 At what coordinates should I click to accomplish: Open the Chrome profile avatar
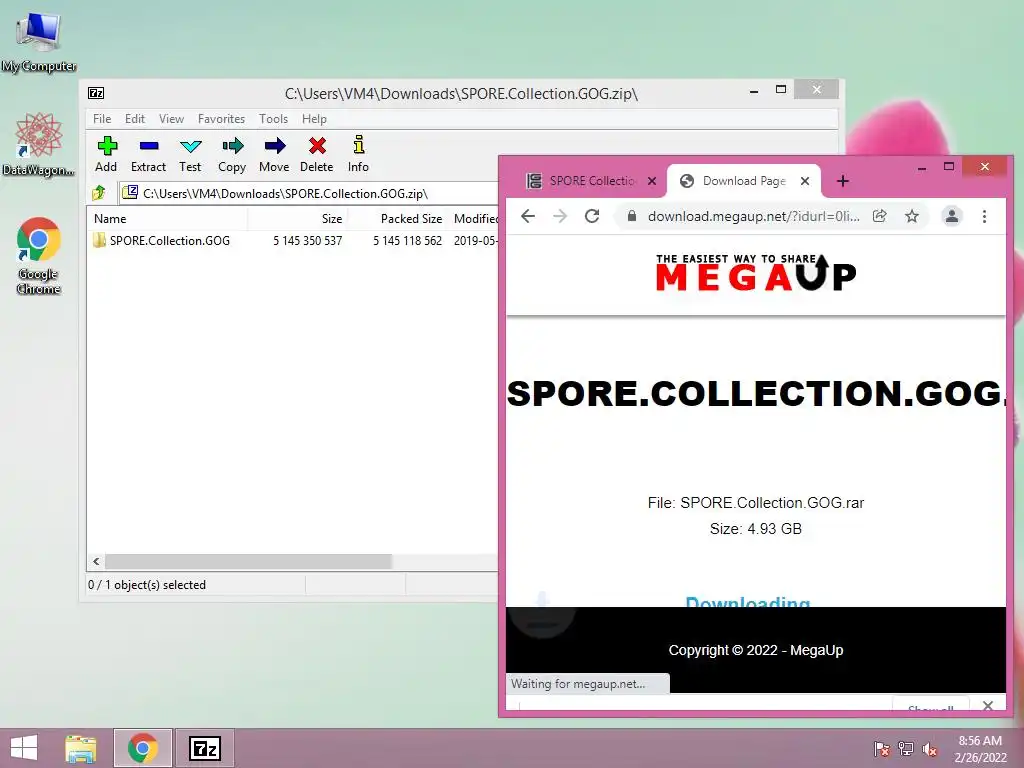click(x=952, y=216)
